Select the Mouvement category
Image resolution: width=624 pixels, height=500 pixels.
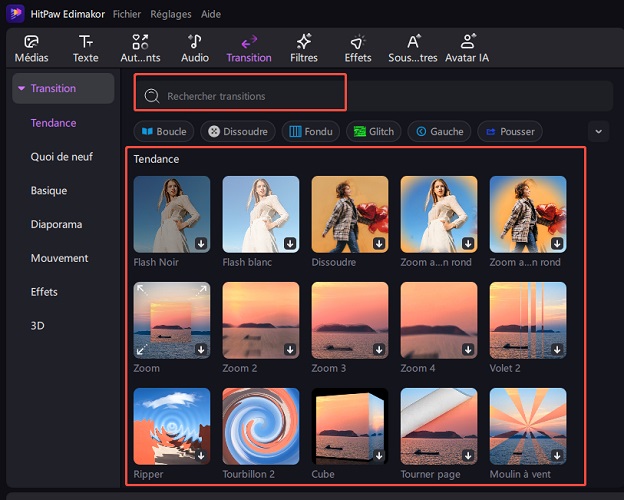click(60, 258)
